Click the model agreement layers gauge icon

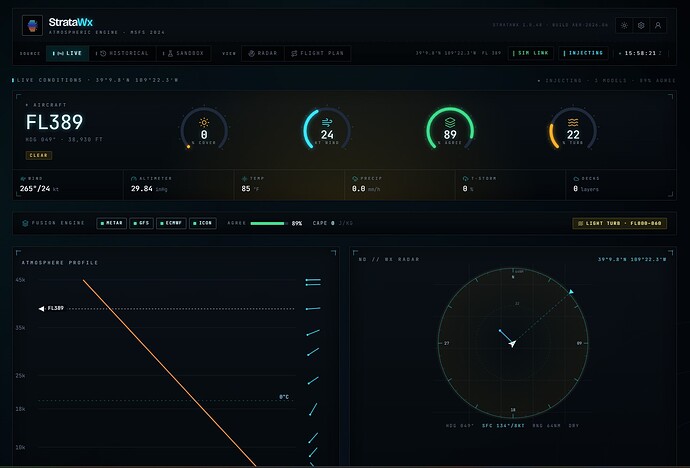450,122
